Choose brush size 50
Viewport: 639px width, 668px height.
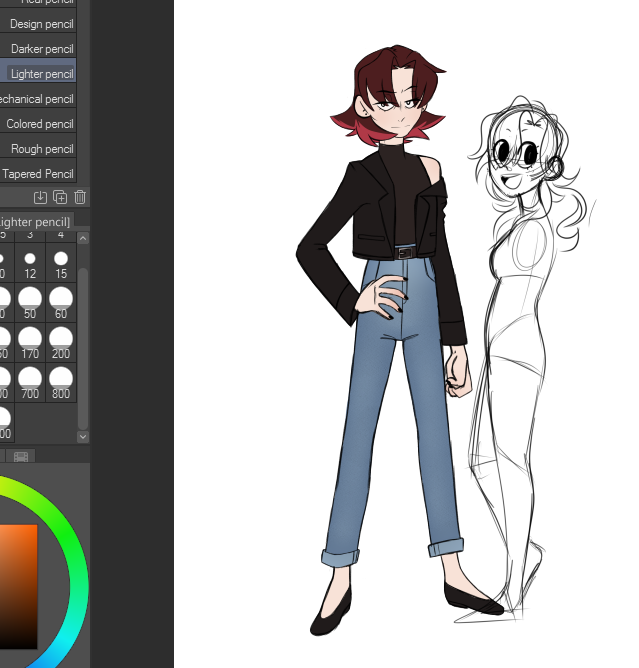[30, 303]
